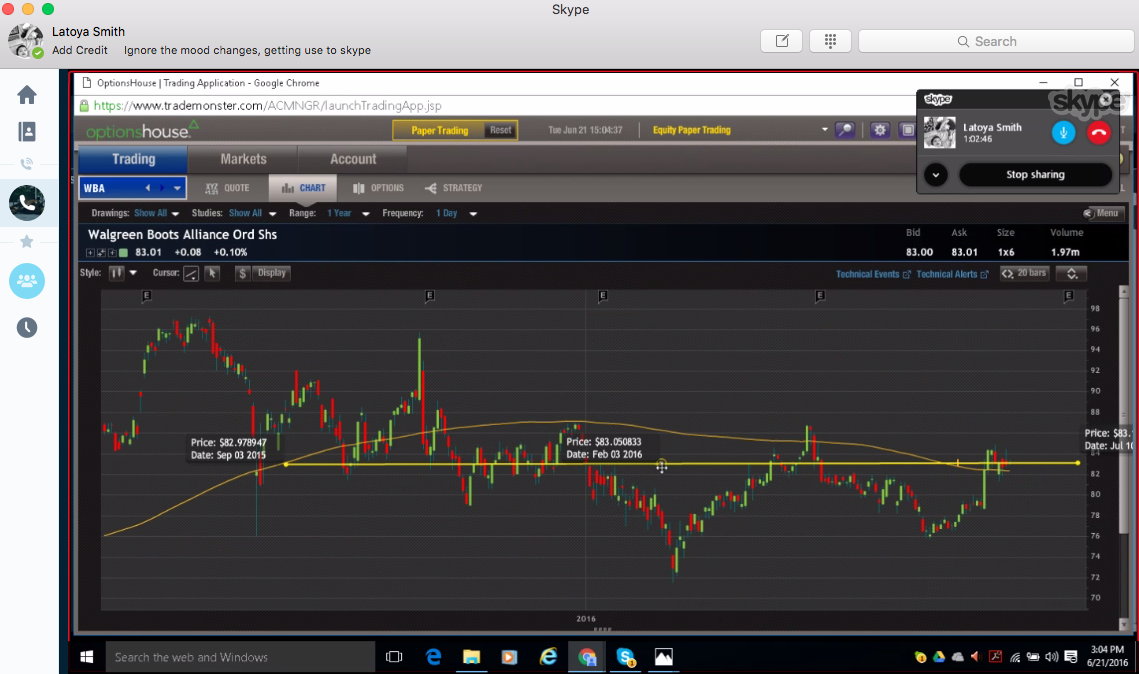Expand the Range 1 Year dropdown

(349, 213)
